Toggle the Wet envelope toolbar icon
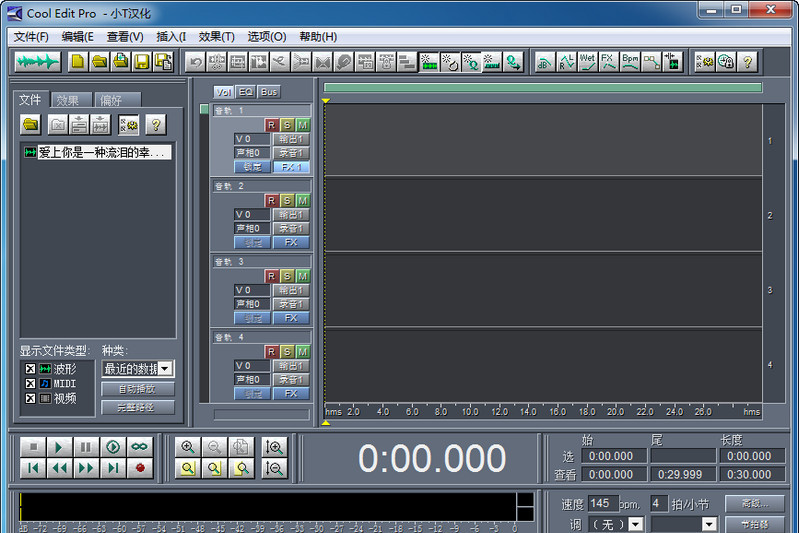The height and width of the screenshot is (533, 799). click(x=588, y=62)
